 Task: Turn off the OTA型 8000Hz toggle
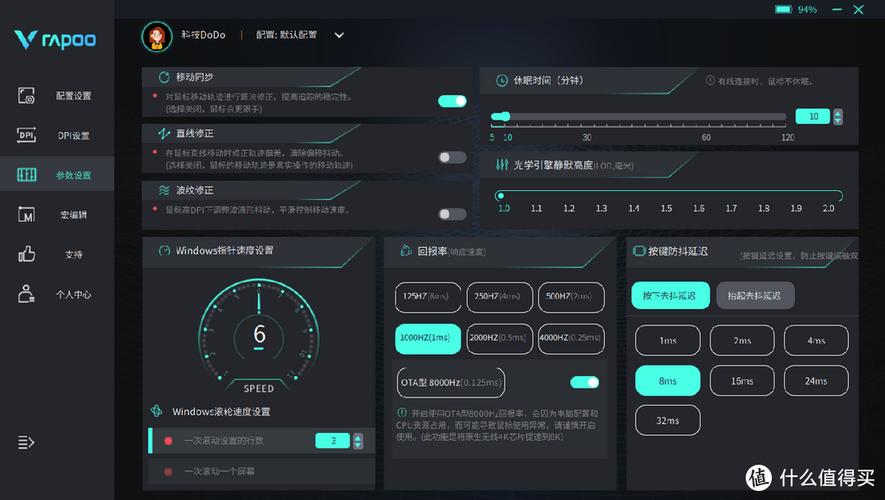(x=584, y=382)
